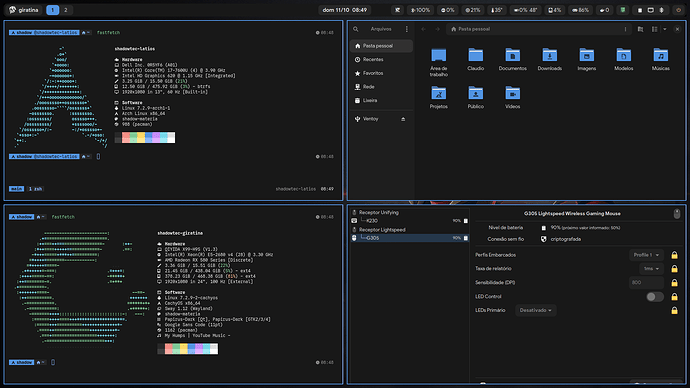Screen dimensions: 690x388
Task: Open the LEDs Primário Desativado dropdown
Action: tap(536, 311)
